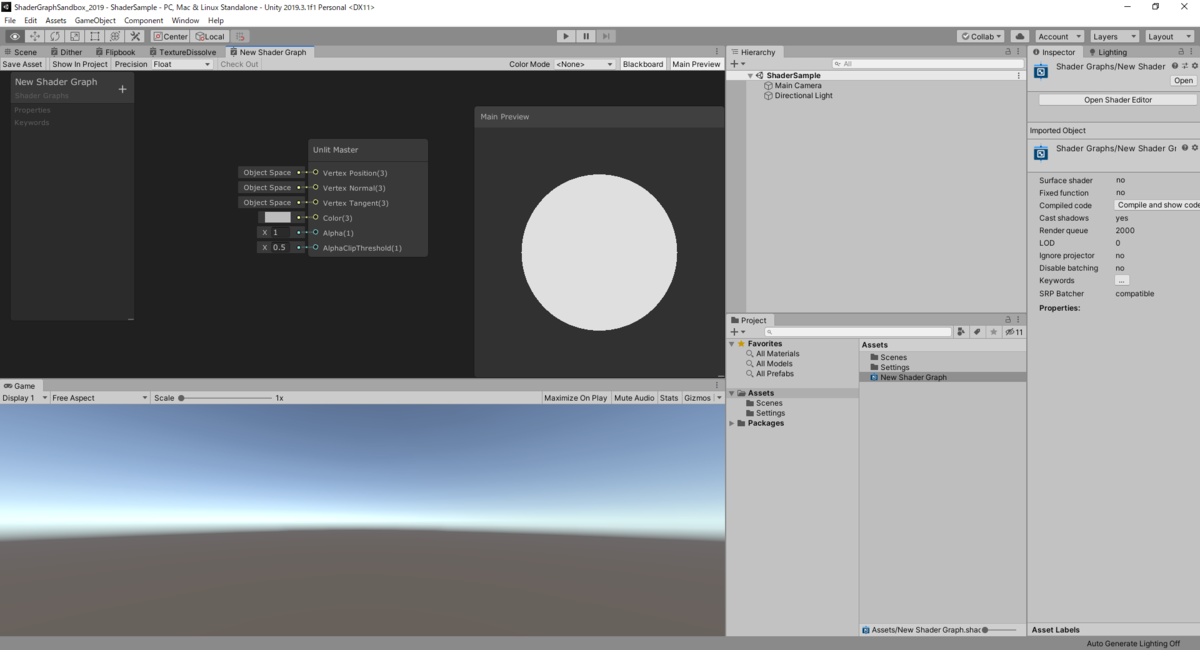Screen dimensions: 1200x650
Task: Lock the Hierarchy panel
Action: pyautogui.click(x=1008, y=52)
